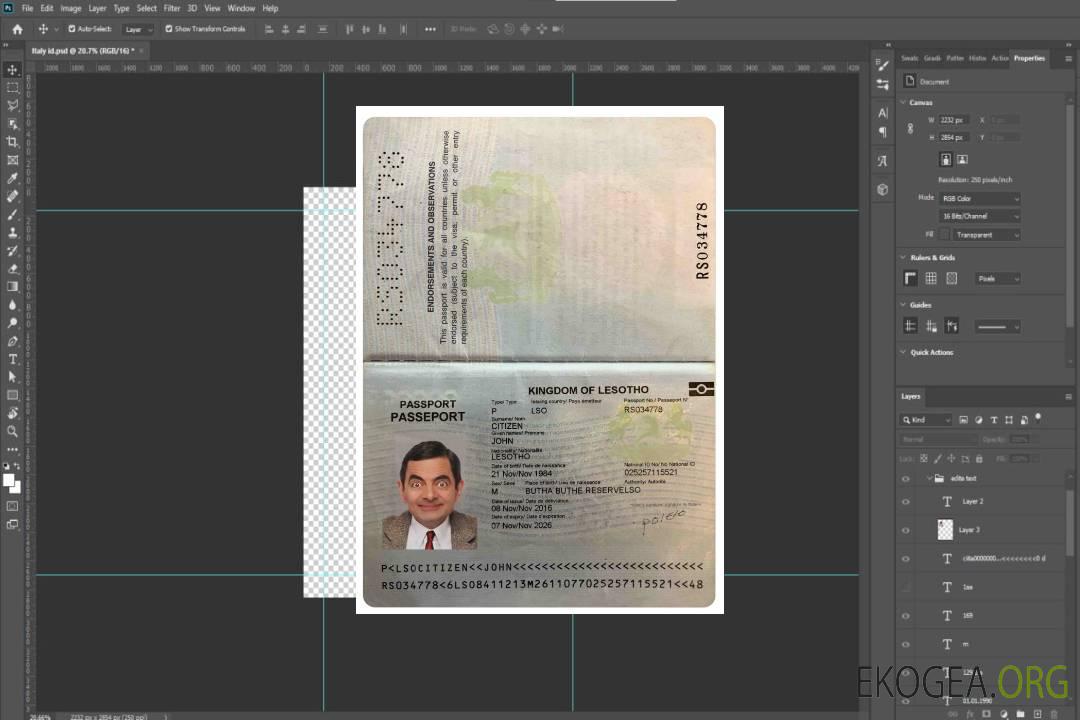Image resolution: width=1080 pixels, height=720 pixels.
Task: Hide Layer 2 using its eye icon
Action: [x=906, y=502]
